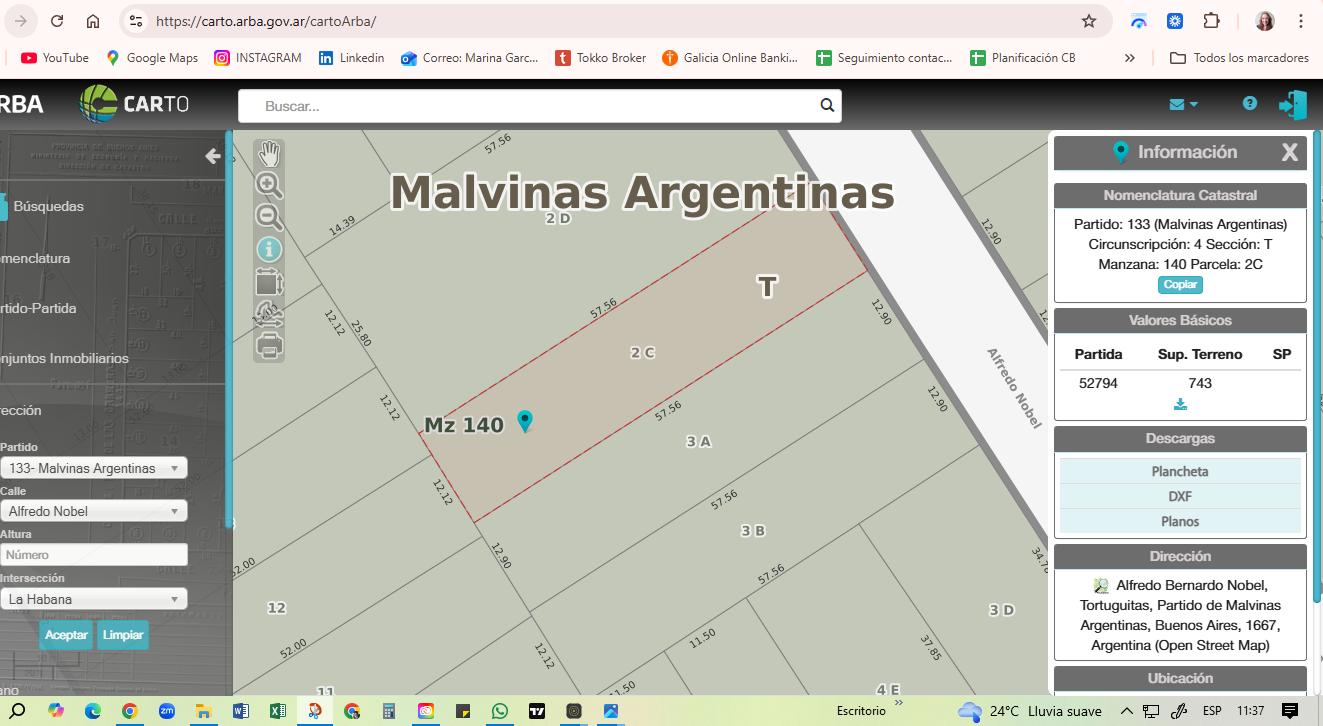Viewport: 1323px width, 726px height.
Task: Click the Altura number input field
Action: pyautogui.click(x=94, y=555)
